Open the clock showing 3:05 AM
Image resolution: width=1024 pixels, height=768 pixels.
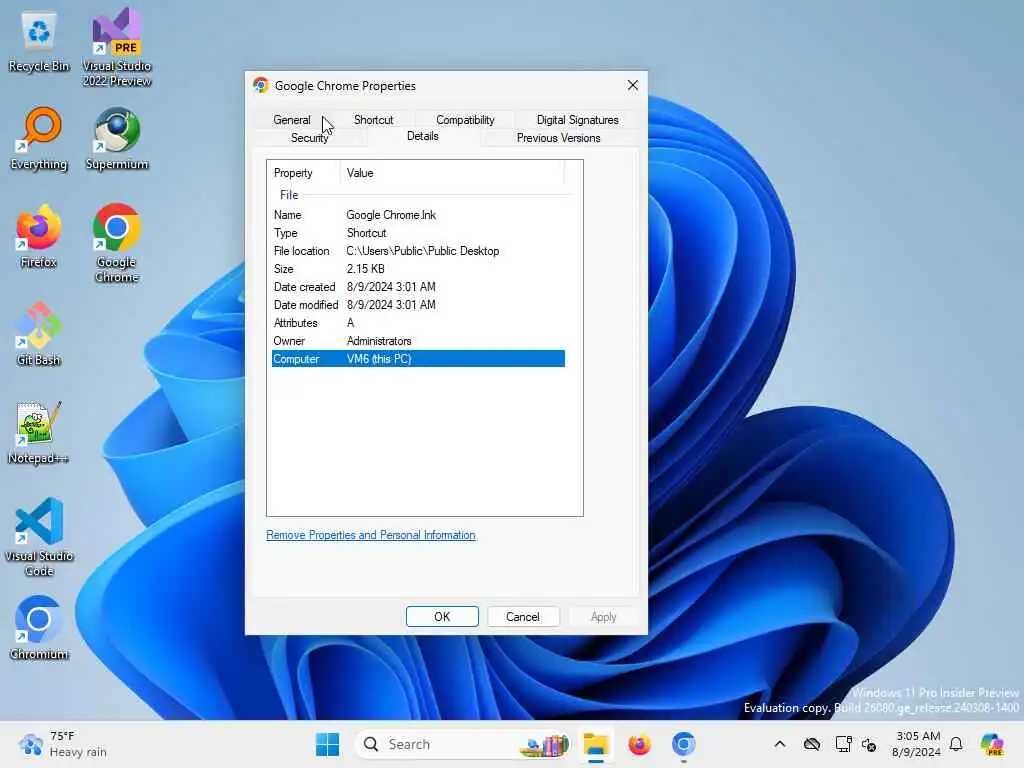tap(917, 744)
